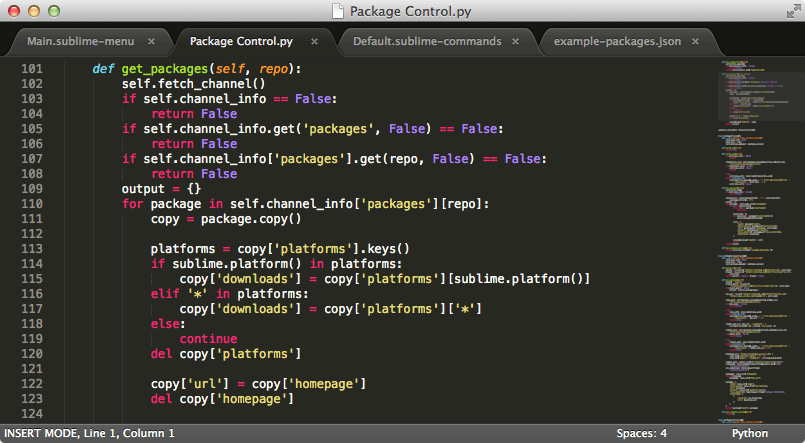Close the Main.sublime-menu tab

(151, 42)
